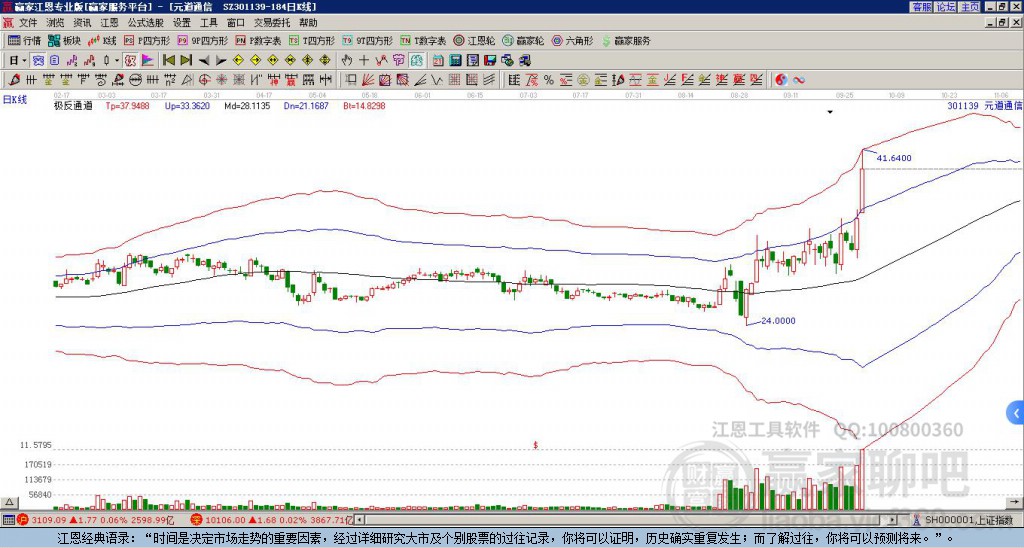Toggle the crosshair cursor plus button
This screenshot has width=1024, height=548.
pos(364,60)
